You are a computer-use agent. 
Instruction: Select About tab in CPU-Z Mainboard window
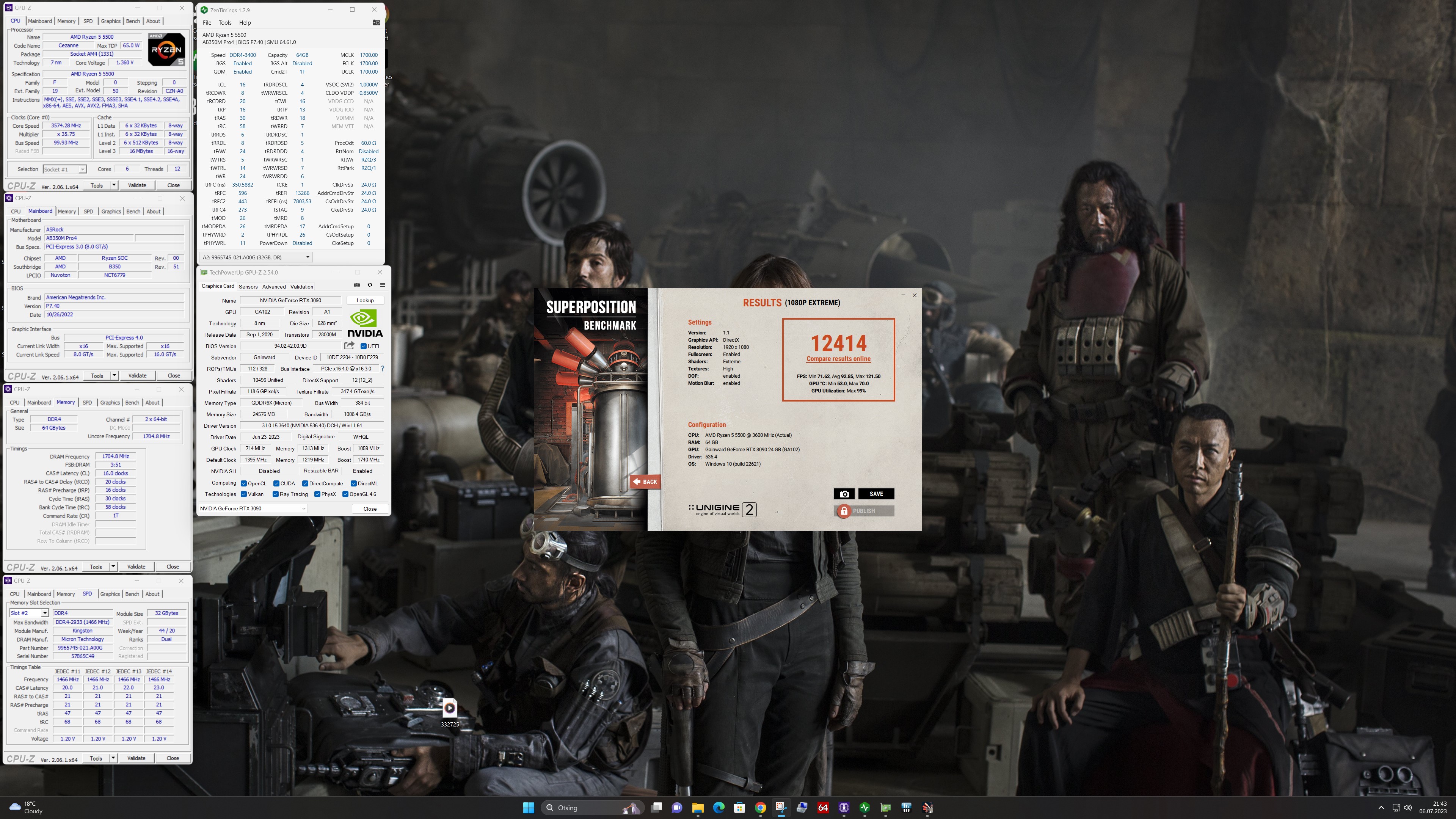click(x=153, y=212)
